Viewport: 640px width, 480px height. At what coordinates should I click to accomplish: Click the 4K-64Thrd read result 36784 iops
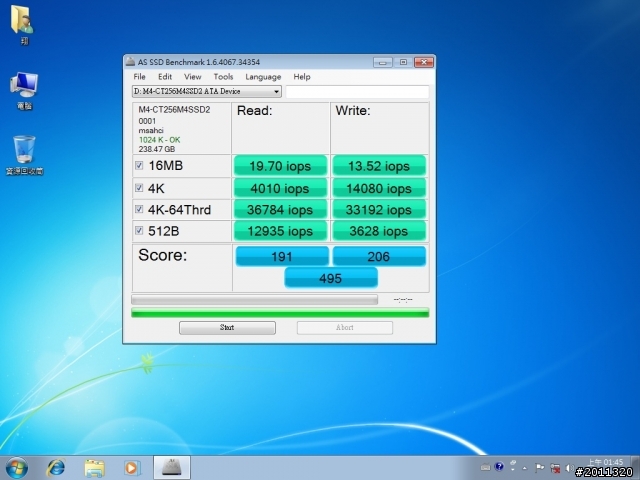[x=280, y=210]
